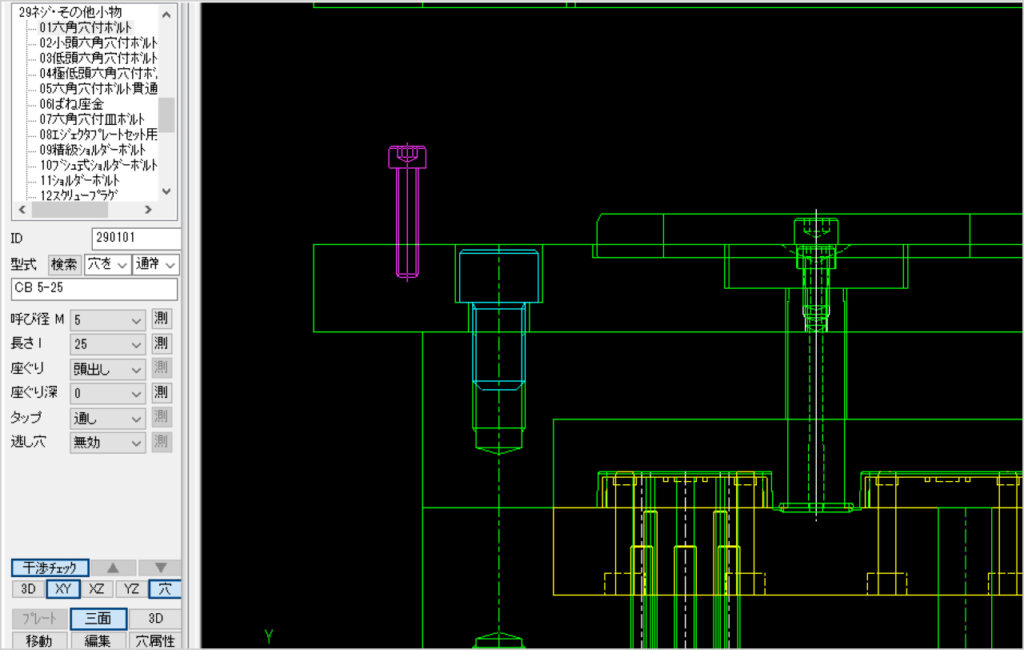Select the cyan hex socket bolt in the drawing

tap(499, 320)
